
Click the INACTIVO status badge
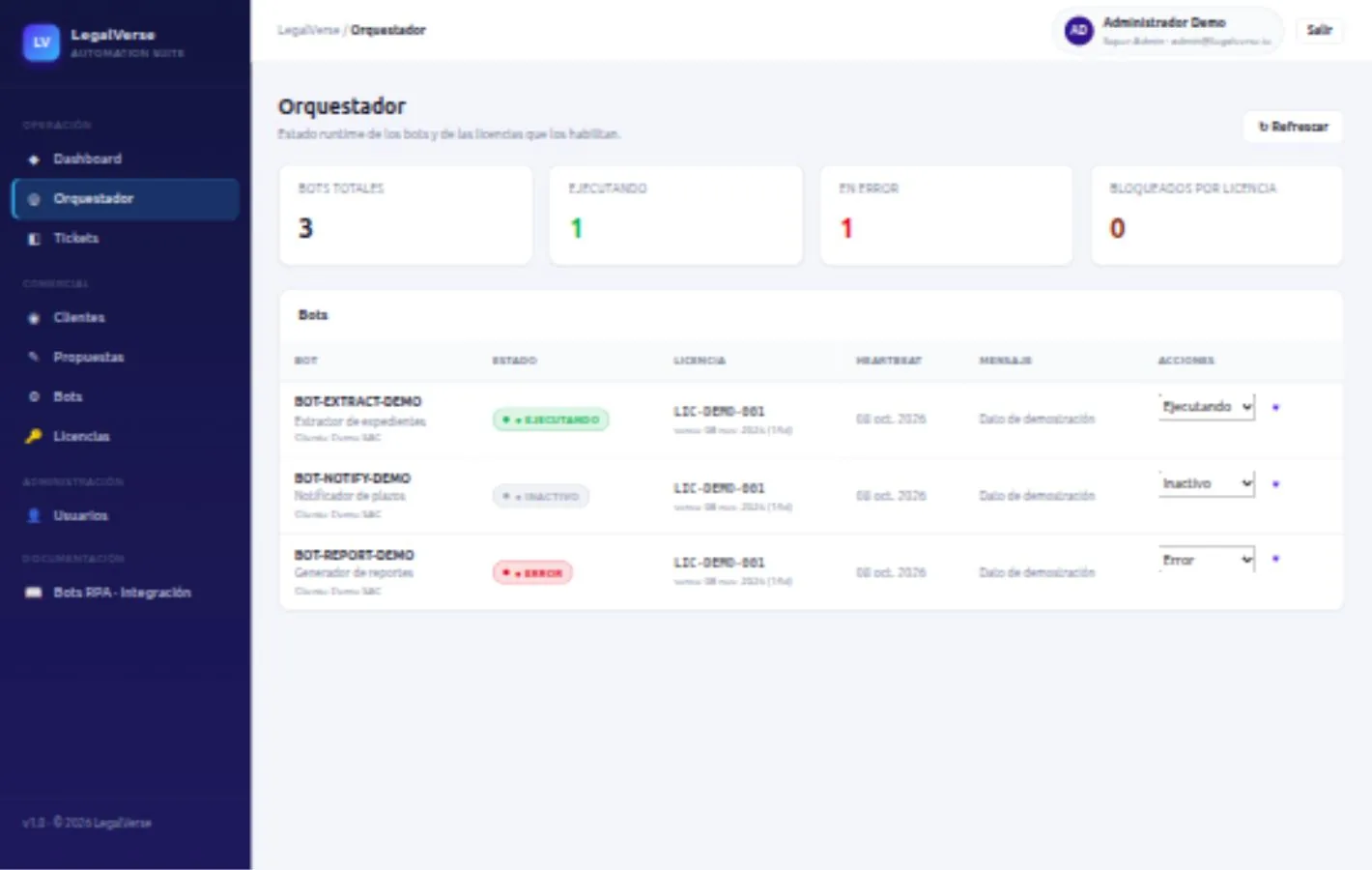coord(540,497)
